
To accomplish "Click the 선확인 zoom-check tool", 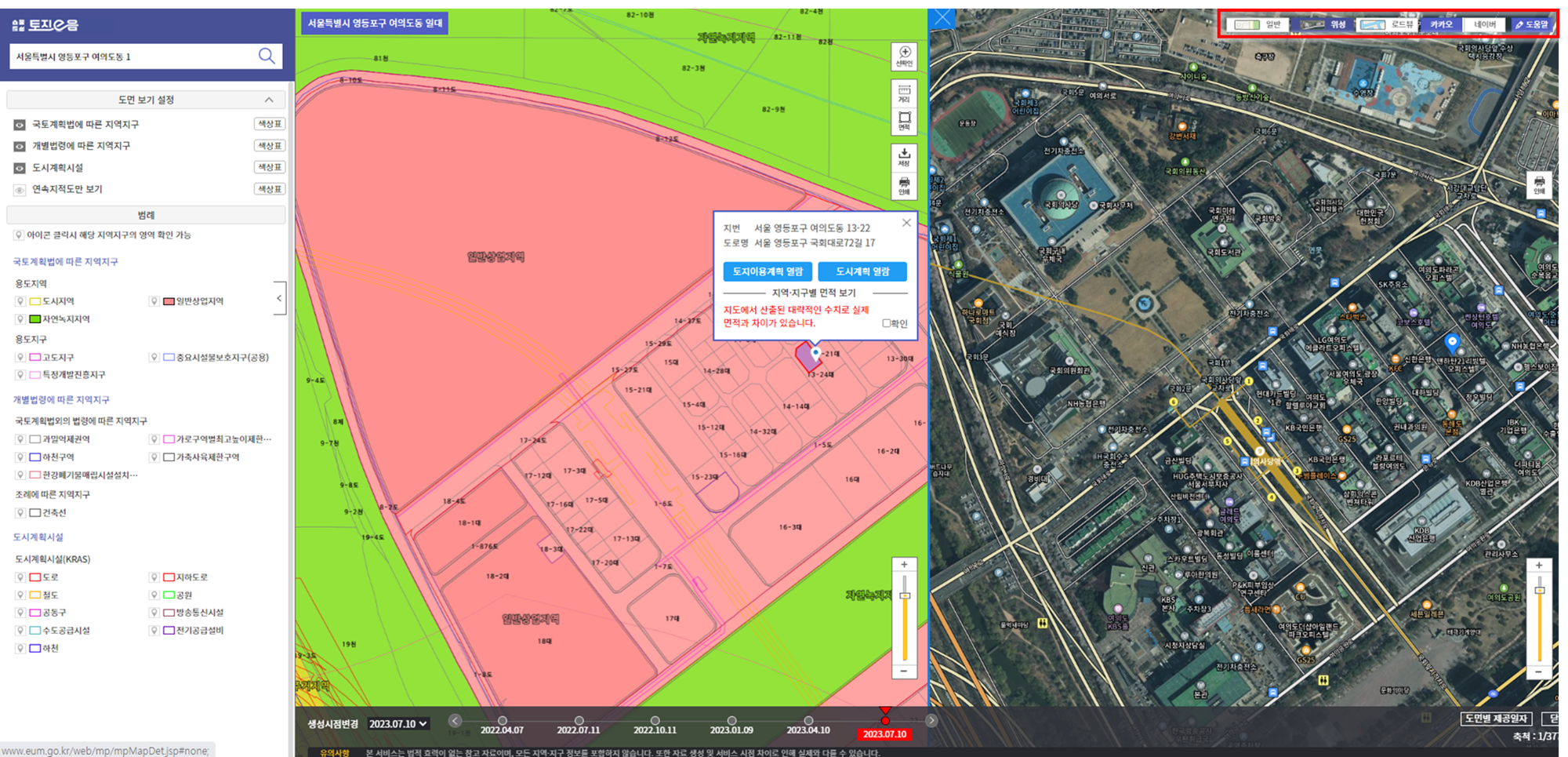I will (904, 56).
